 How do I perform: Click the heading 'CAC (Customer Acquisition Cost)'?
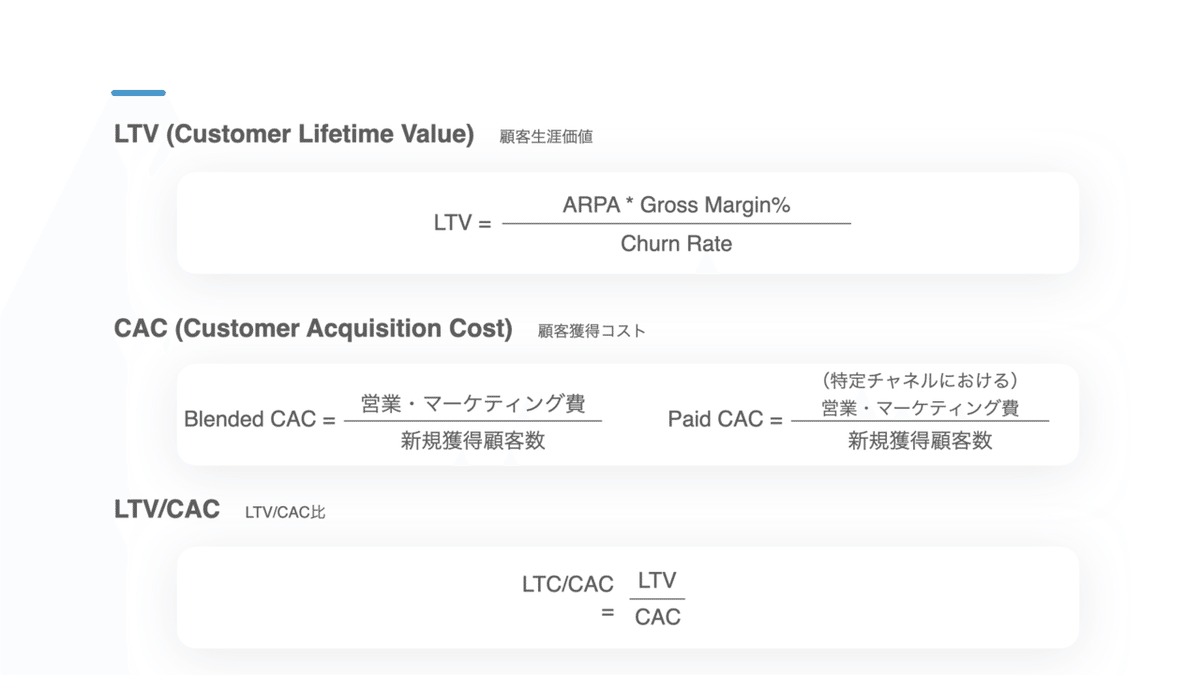coord(313,328)
